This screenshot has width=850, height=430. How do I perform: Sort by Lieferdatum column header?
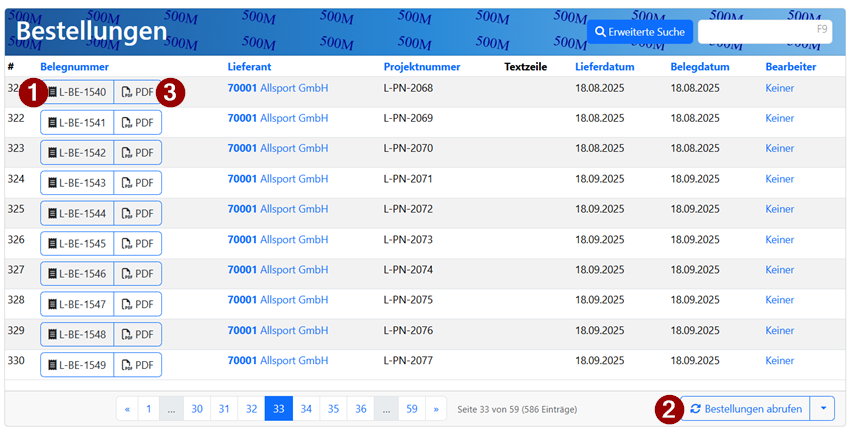click(604, 67)
